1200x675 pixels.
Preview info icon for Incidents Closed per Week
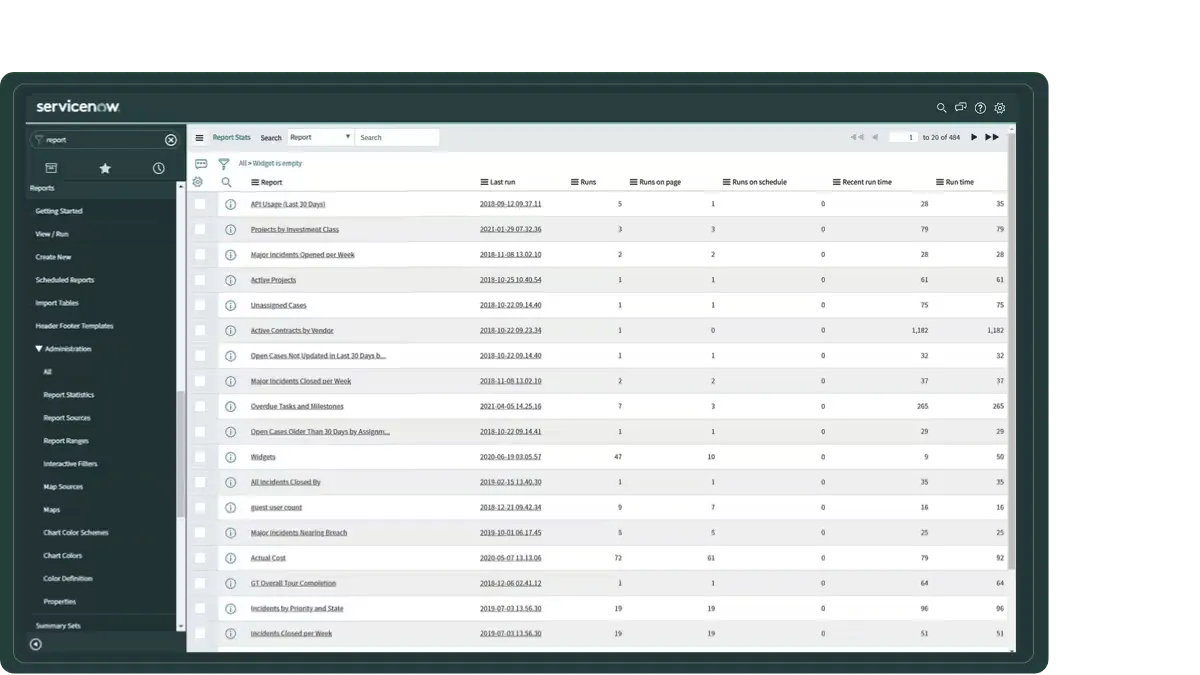pos(230,633)
